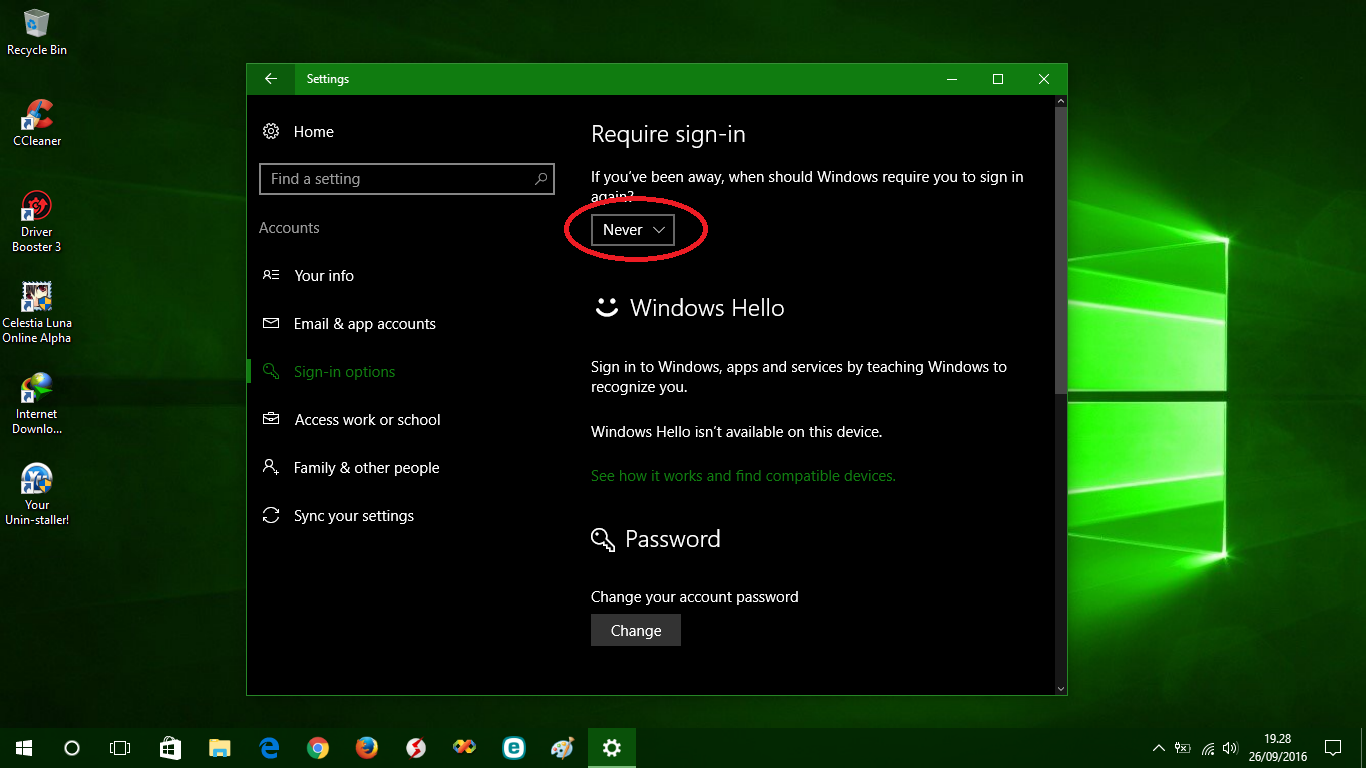The width and height of the screenshot is (1366, 768).
Task: Open Microsoft Edge from the taskbar
Action: point(269,747)
